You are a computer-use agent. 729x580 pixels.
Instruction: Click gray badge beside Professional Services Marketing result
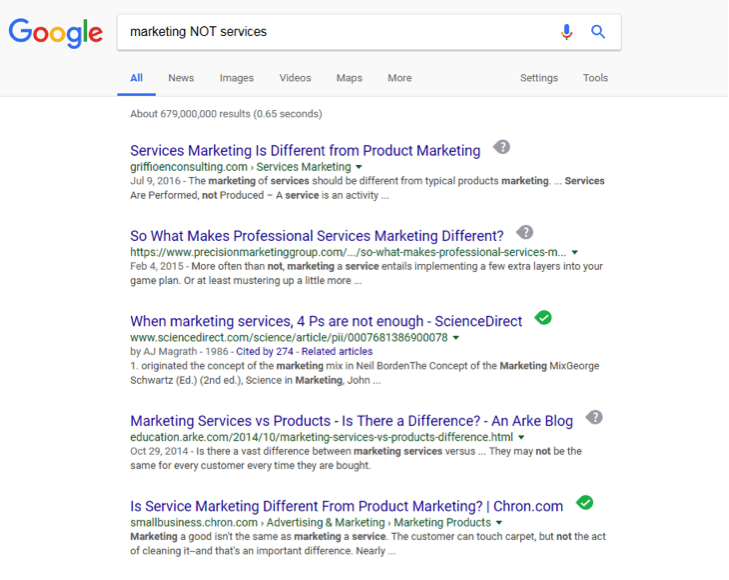pyautogui.click(x=525, y=232)
